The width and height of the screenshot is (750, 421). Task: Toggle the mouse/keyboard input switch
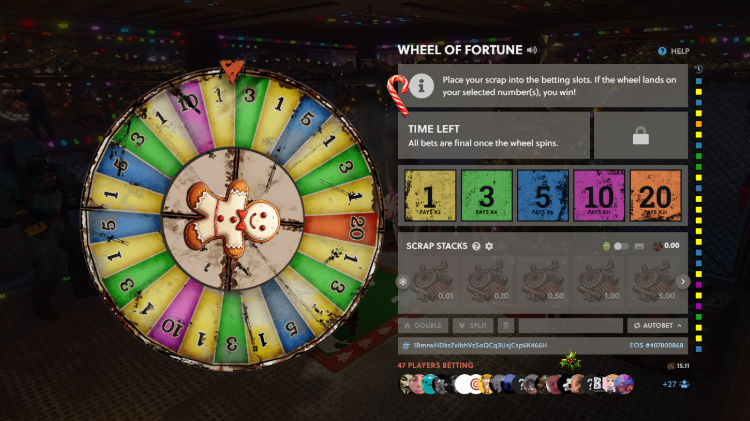tap(621, 246)
